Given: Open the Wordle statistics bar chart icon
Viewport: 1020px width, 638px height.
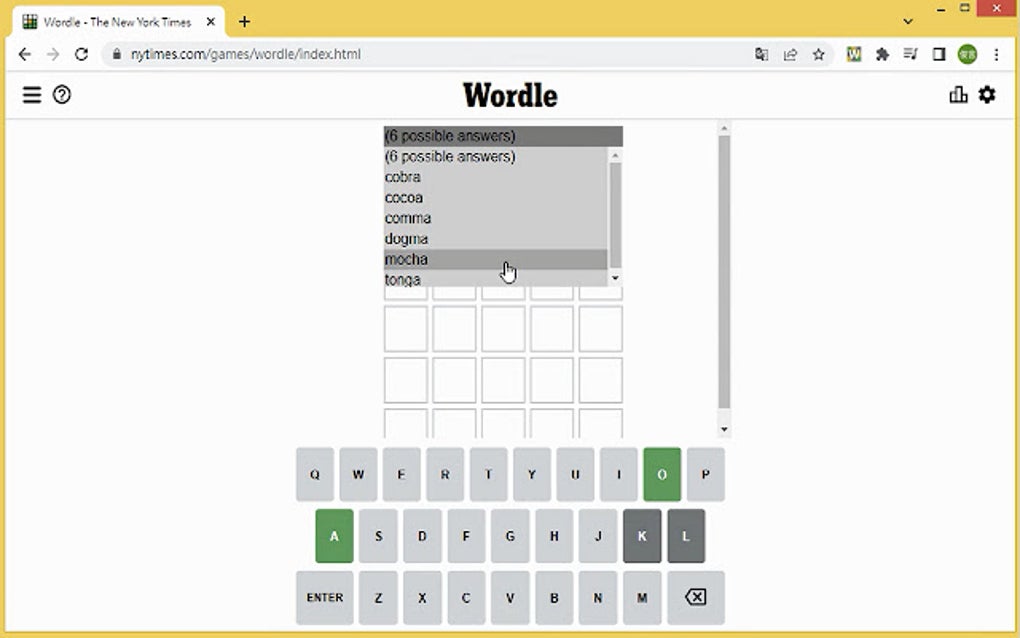Looking at the screenshot, I should 958,94.
